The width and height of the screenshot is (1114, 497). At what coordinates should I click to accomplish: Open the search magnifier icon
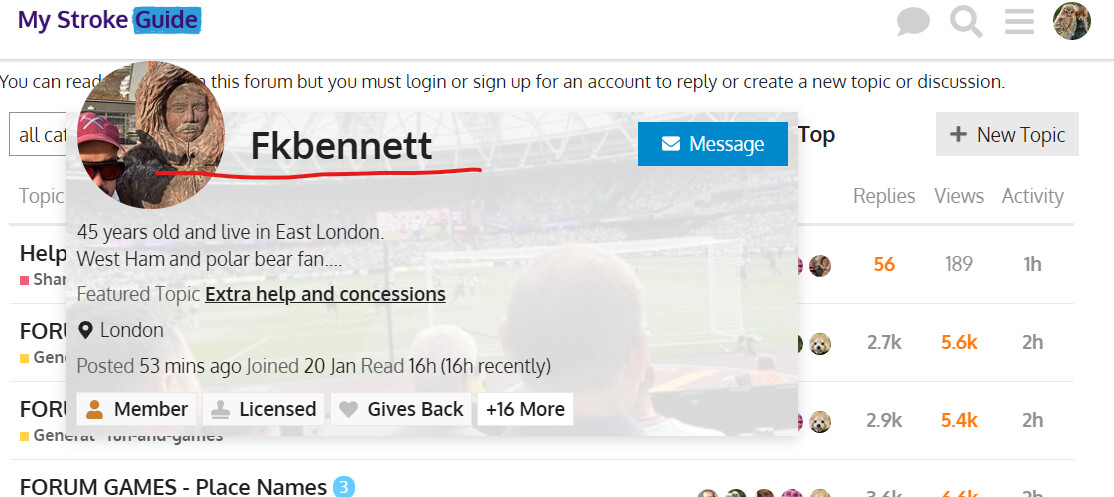point(966,21)
